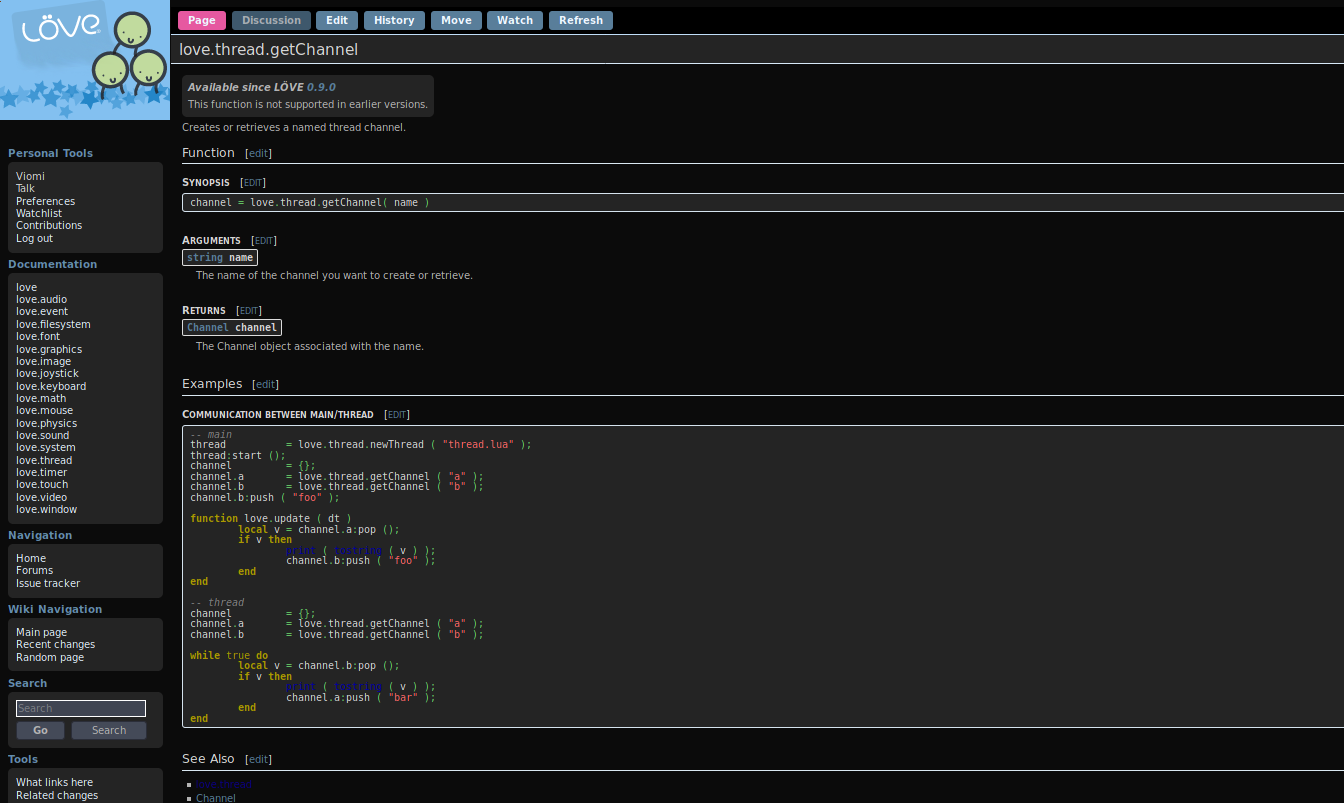Image resolution: width=1344 pixels, height=803 pixels.
Task: Edit the Function section
Action: [258, 153]
